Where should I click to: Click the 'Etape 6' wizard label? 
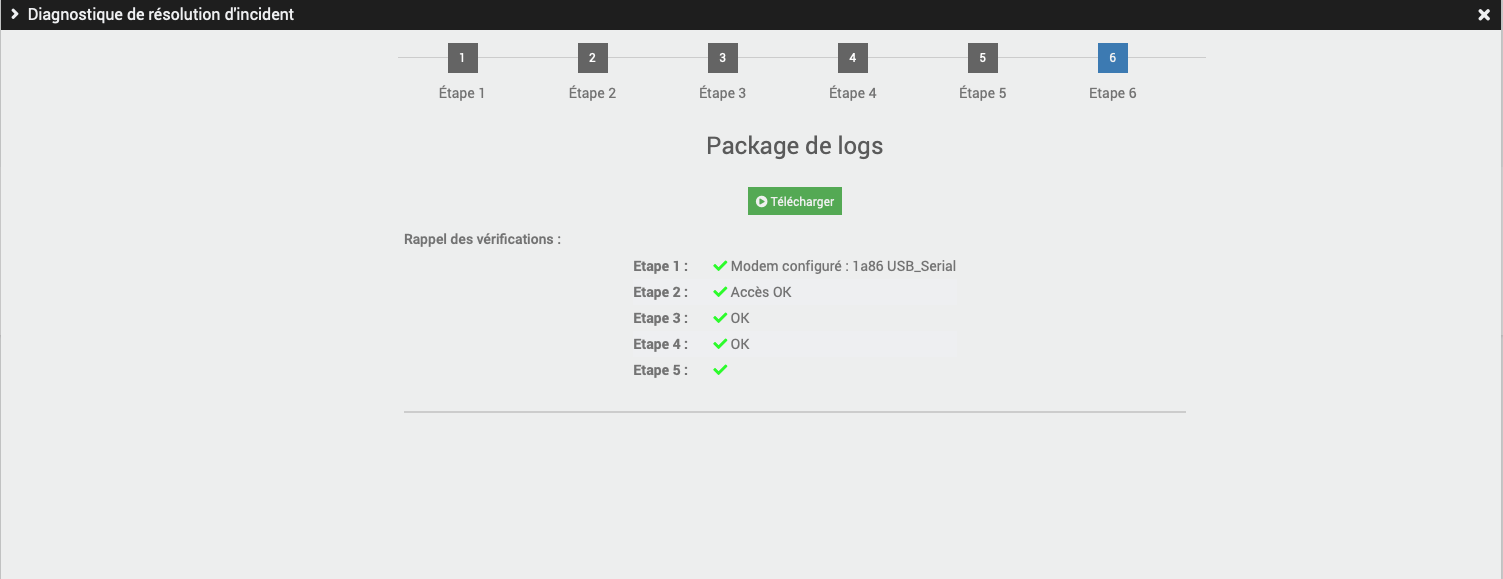[1112, 93]
